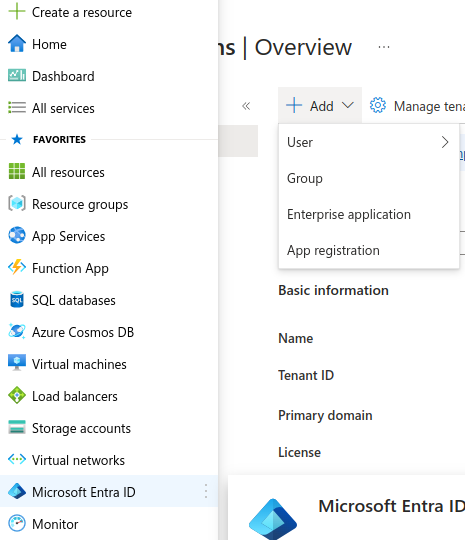Click the plus icon on Add button
This screenshot has width=465, height=540.
(294, 105)
